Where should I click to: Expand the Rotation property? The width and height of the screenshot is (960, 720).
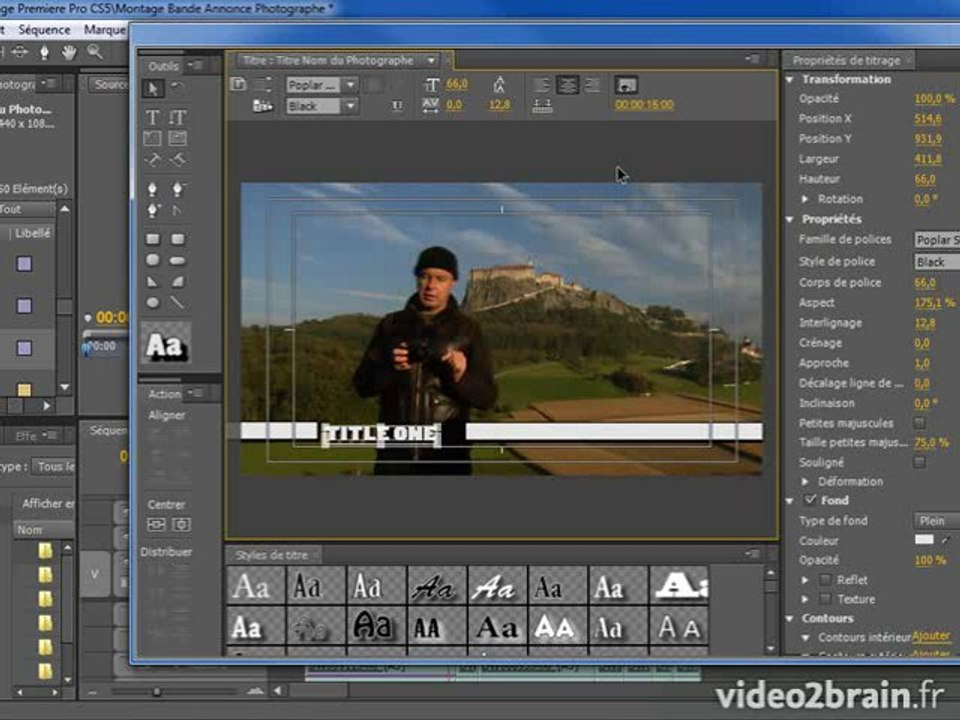click(x=805, y=199)
